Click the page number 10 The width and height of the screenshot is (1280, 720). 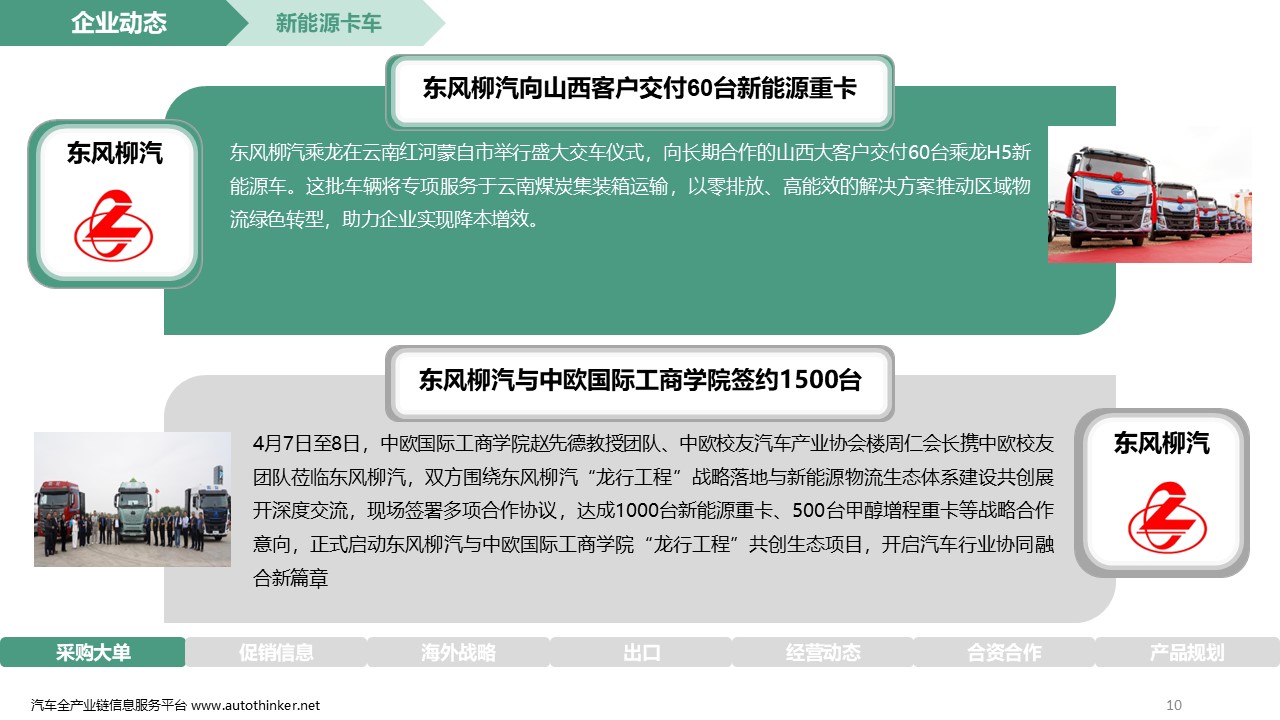[x=1174, y=705]
